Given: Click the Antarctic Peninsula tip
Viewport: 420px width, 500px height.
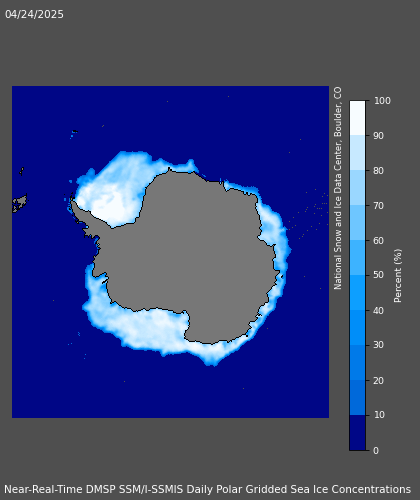Looking at the screenshot, I should (73, 202).
